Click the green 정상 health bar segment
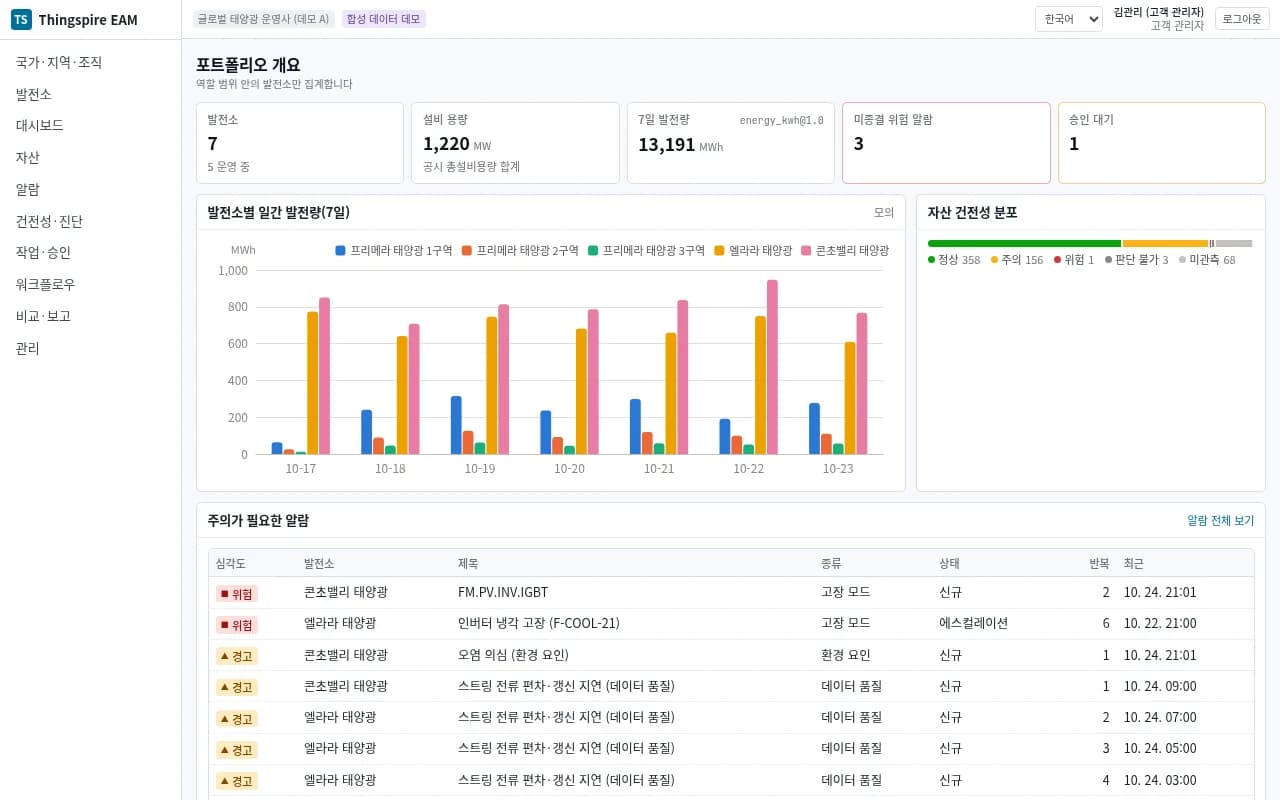The height and width of the screenshot is (800, 1280). point(1024,243)
